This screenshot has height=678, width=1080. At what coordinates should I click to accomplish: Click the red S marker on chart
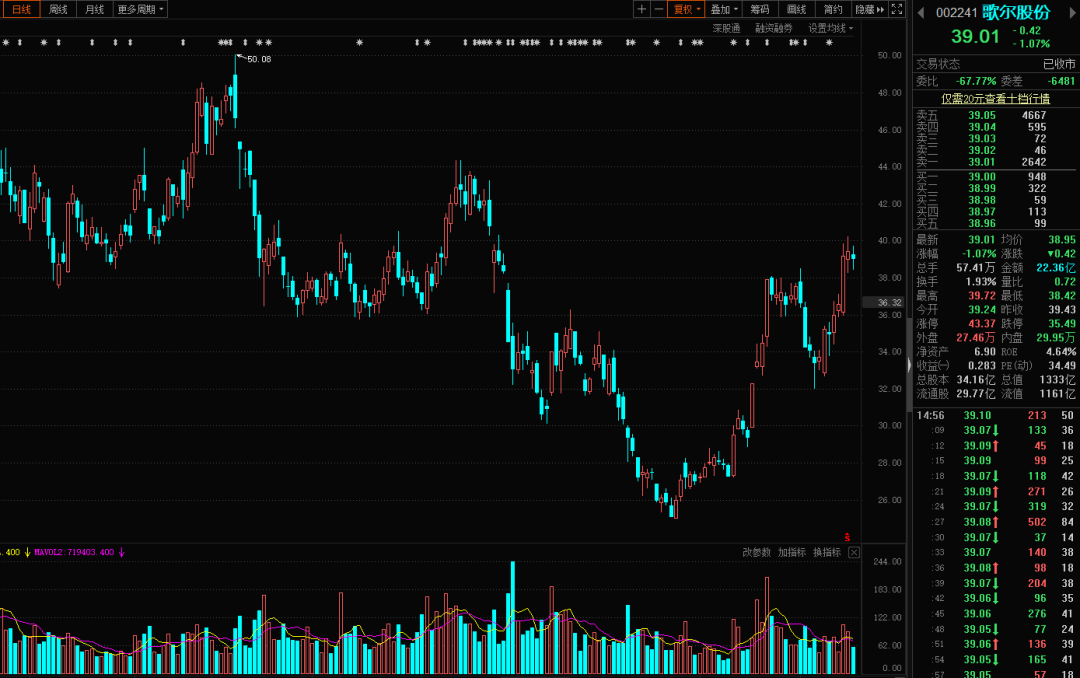tap(847, 537)
